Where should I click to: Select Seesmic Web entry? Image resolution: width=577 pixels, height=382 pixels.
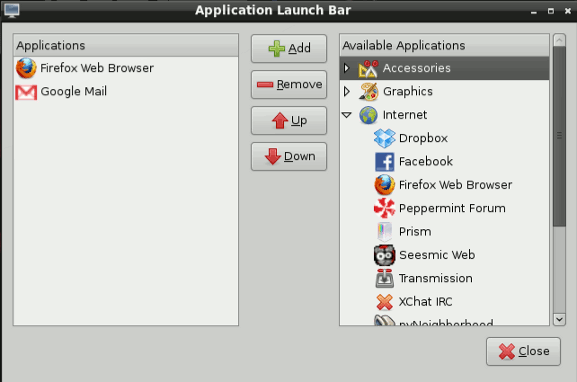coord(437,255)
